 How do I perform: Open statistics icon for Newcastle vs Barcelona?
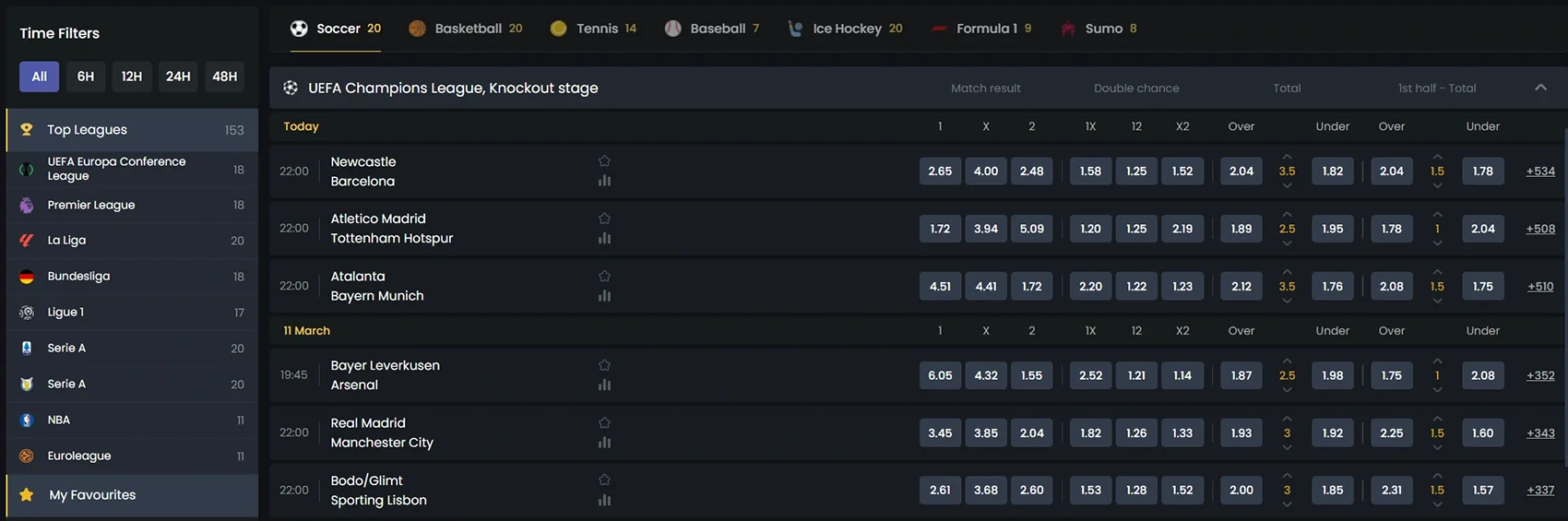(604, 181)
